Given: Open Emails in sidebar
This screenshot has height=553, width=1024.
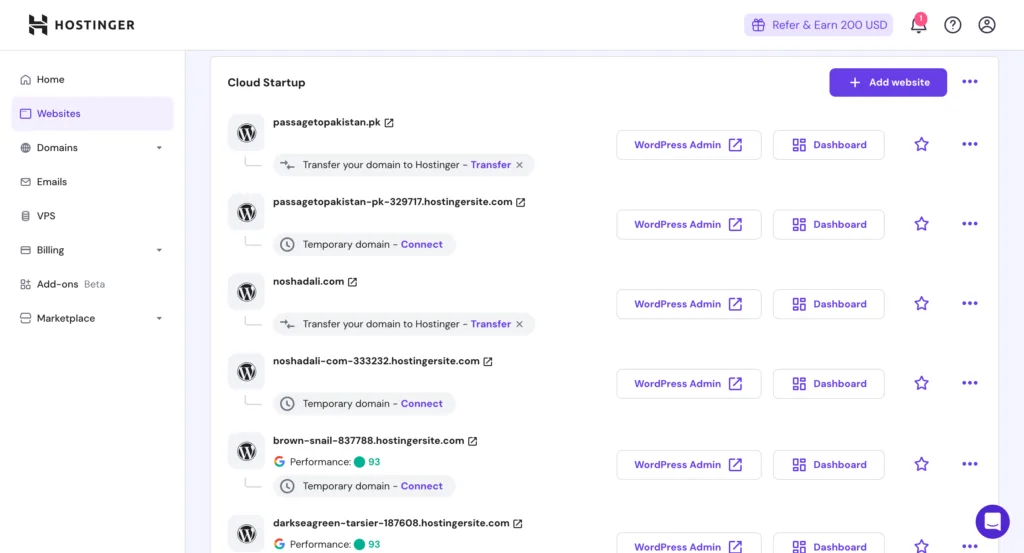Looking at the screenshot, I should pyautogui.click(x=92, y=182).
